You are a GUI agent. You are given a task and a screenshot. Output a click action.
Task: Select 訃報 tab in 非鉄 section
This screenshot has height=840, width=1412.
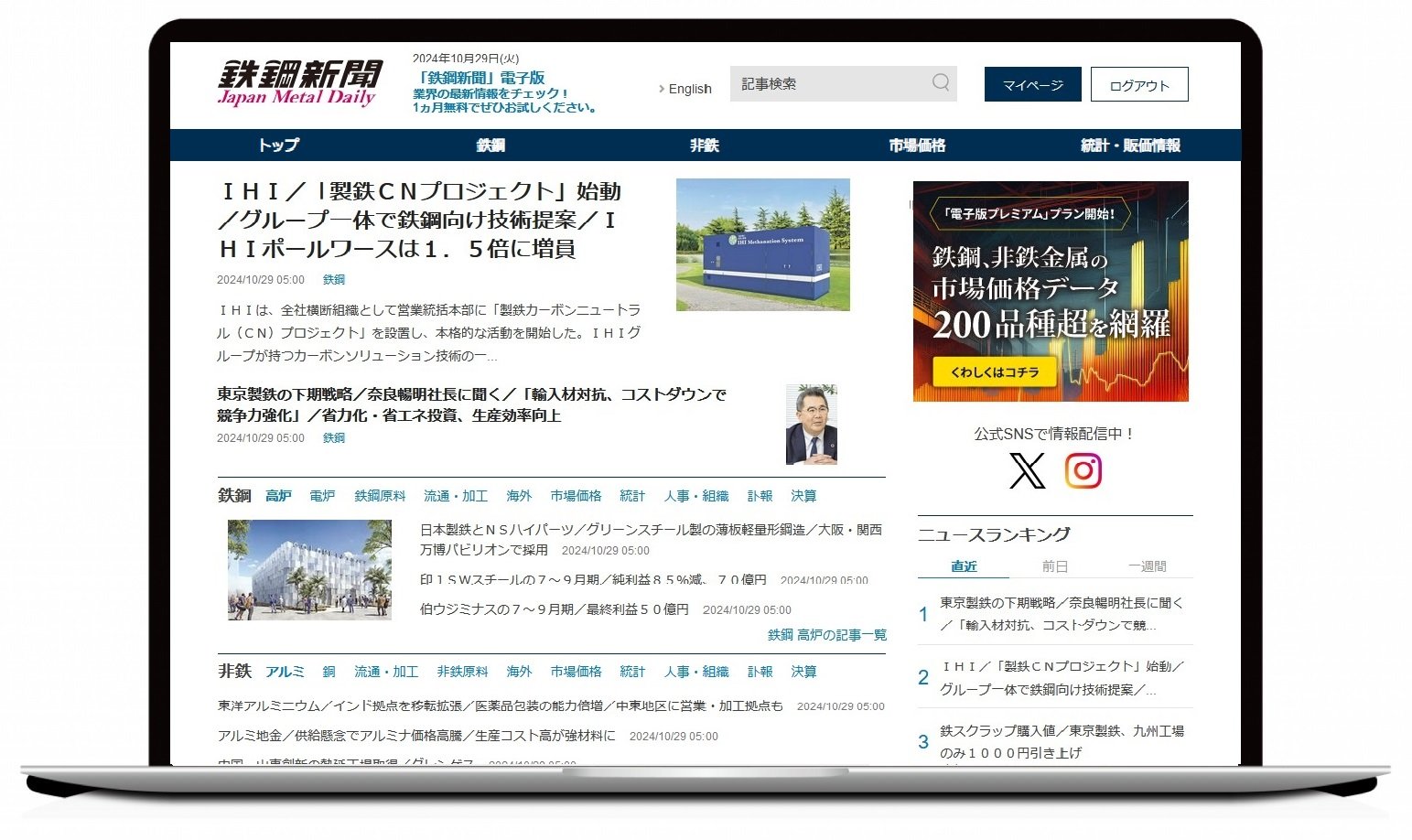coord(760,672)
